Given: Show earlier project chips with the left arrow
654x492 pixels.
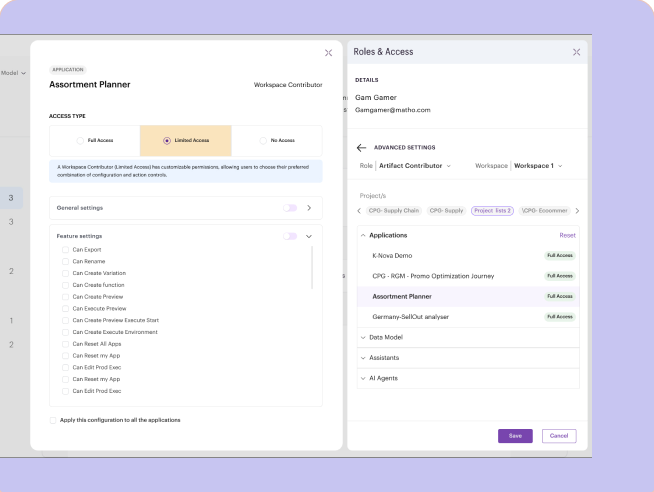Looking at the screenshot, I should click(x=359, y=211).
